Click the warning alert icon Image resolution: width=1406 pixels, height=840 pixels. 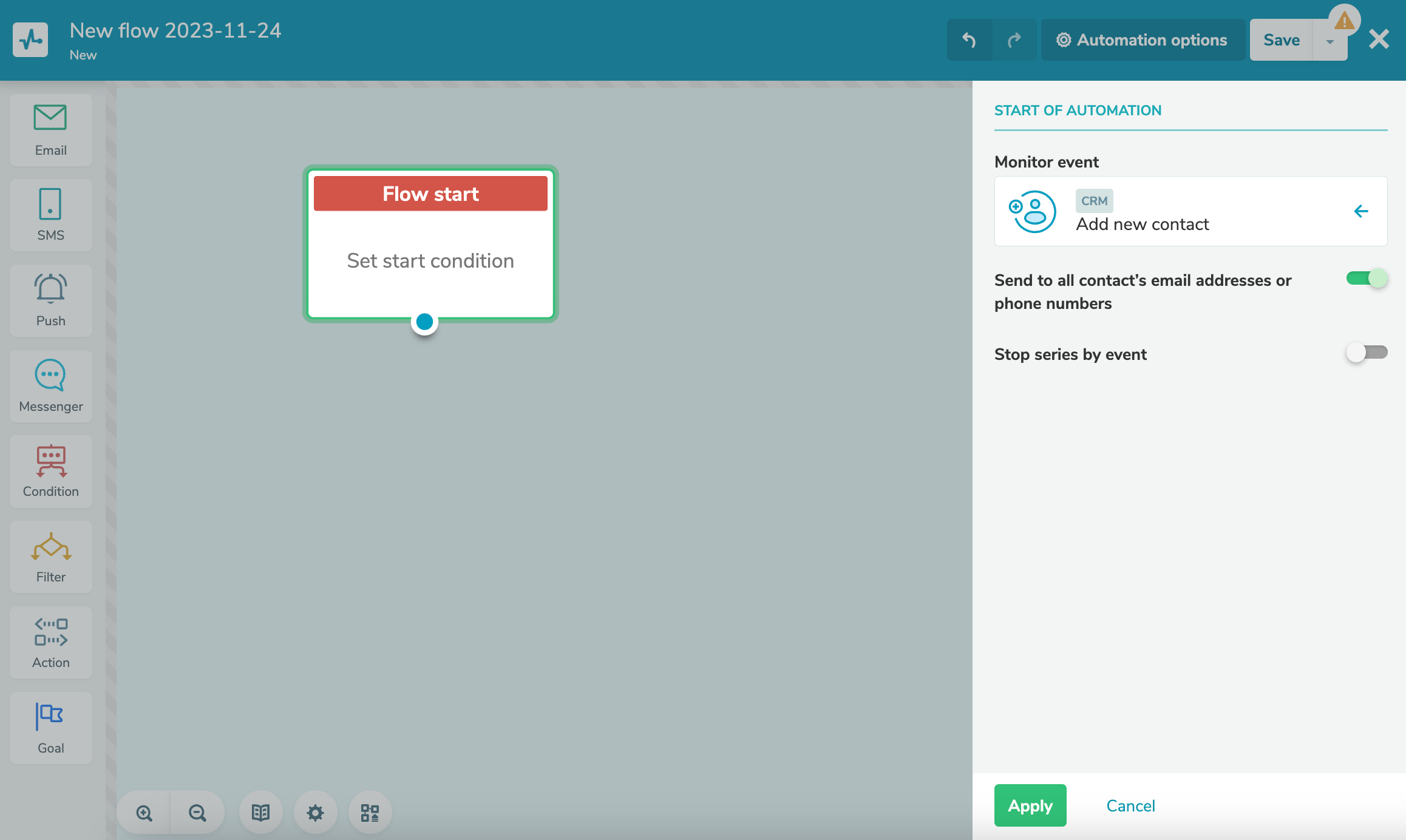tap(1344, 21)
